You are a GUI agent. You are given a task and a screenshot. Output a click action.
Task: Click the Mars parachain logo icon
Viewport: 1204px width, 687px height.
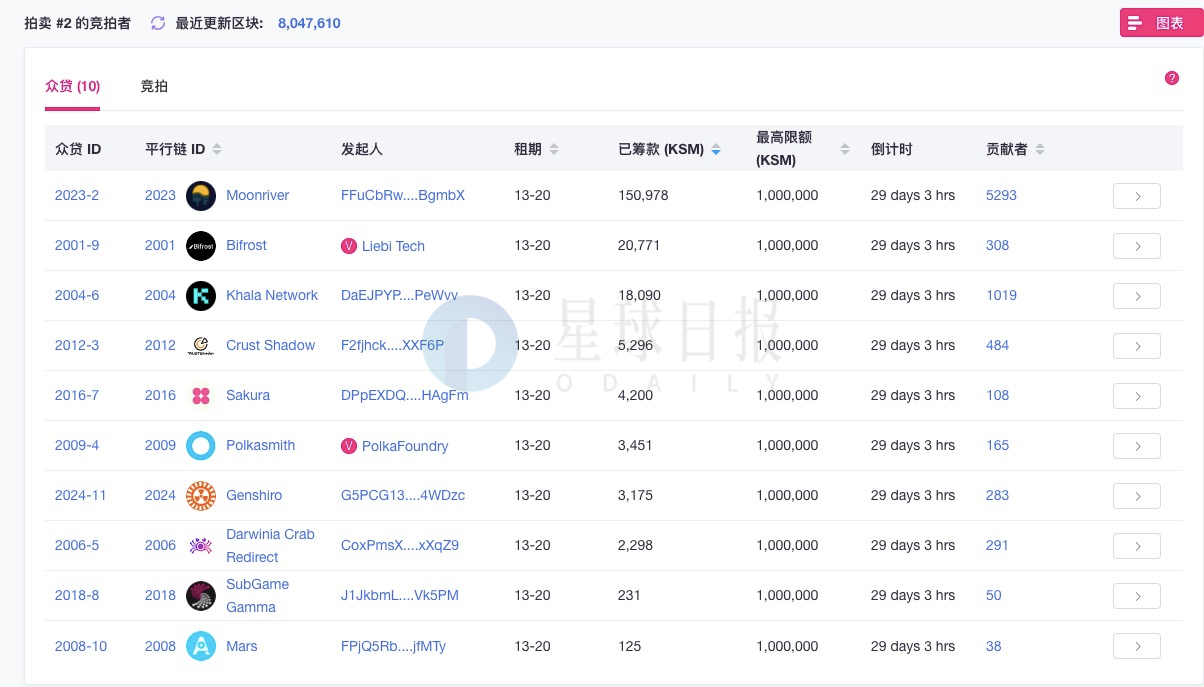pos(201,646)
